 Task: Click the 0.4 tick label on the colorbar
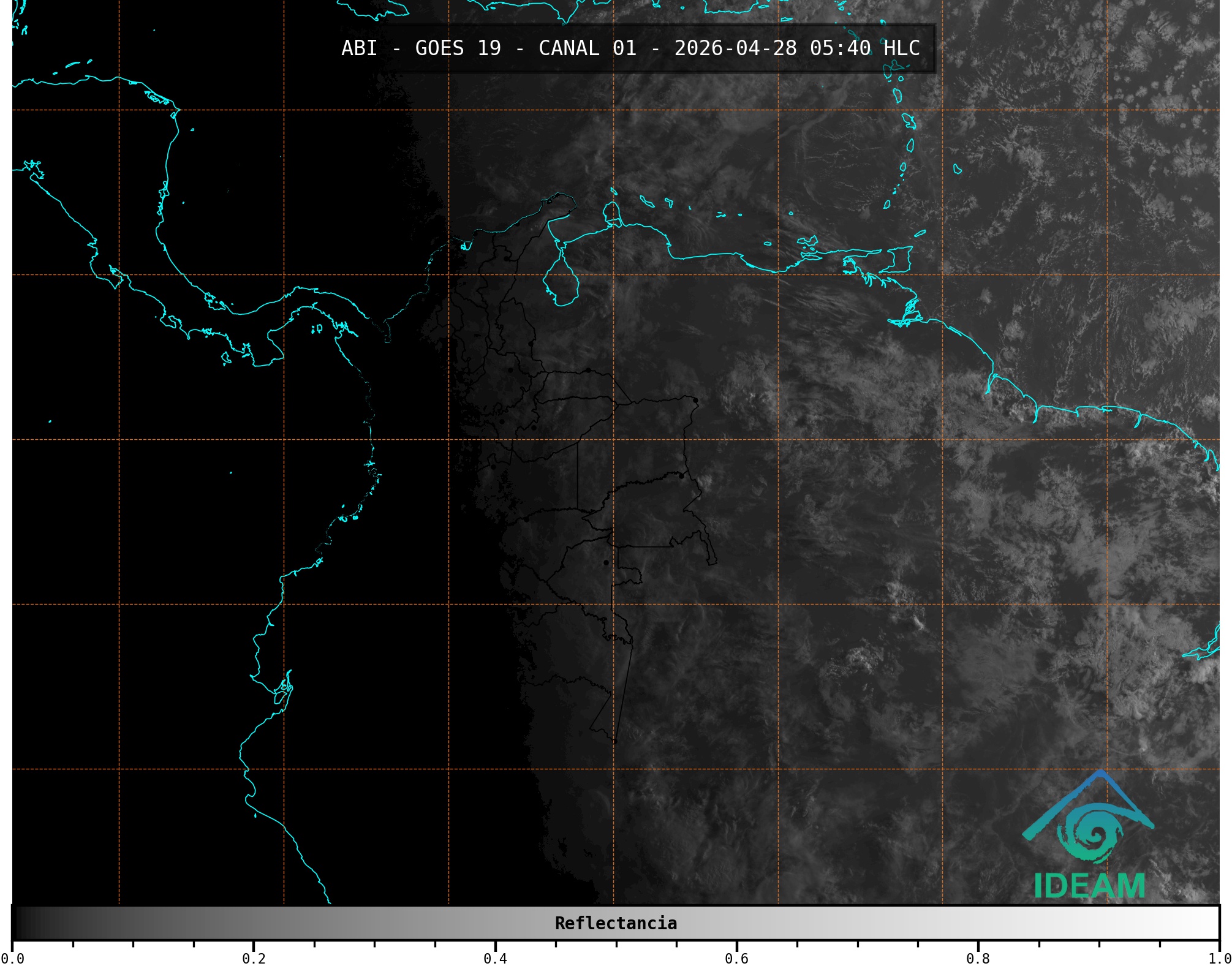tap(495, 958)
